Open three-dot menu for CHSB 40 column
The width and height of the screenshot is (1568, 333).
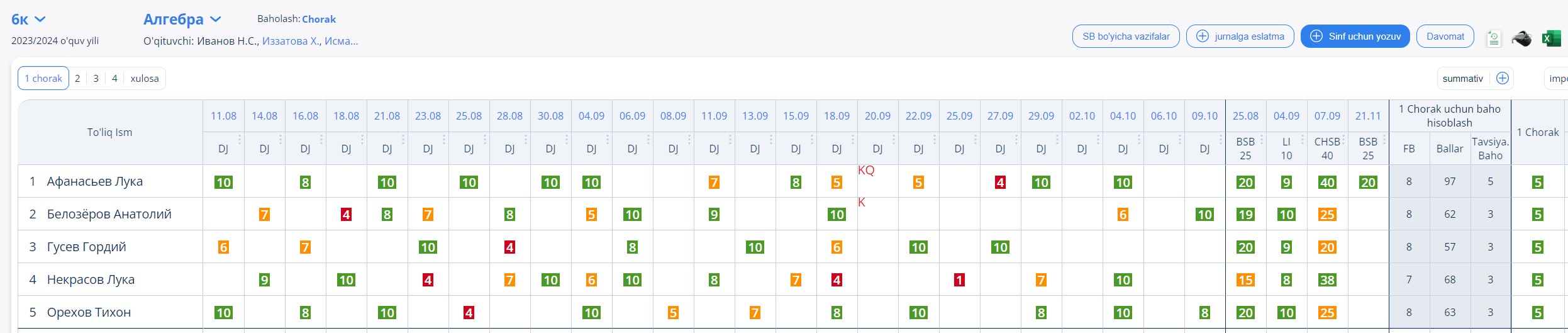pyautogui.click(x=1343, y=139)
